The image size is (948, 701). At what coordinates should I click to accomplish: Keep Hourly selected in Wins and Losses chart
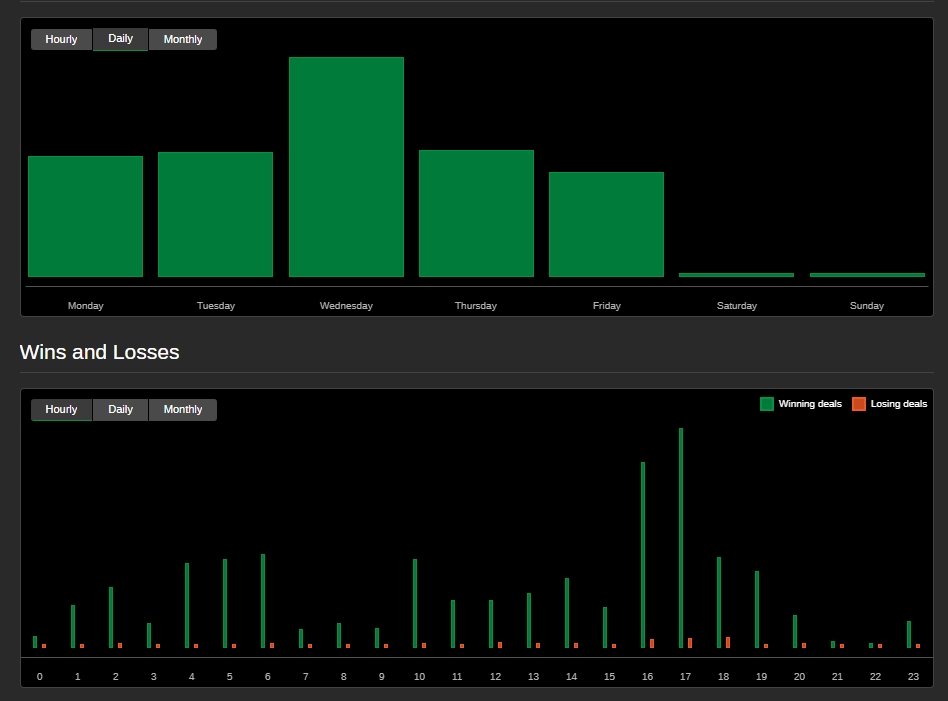click(61, 409)
